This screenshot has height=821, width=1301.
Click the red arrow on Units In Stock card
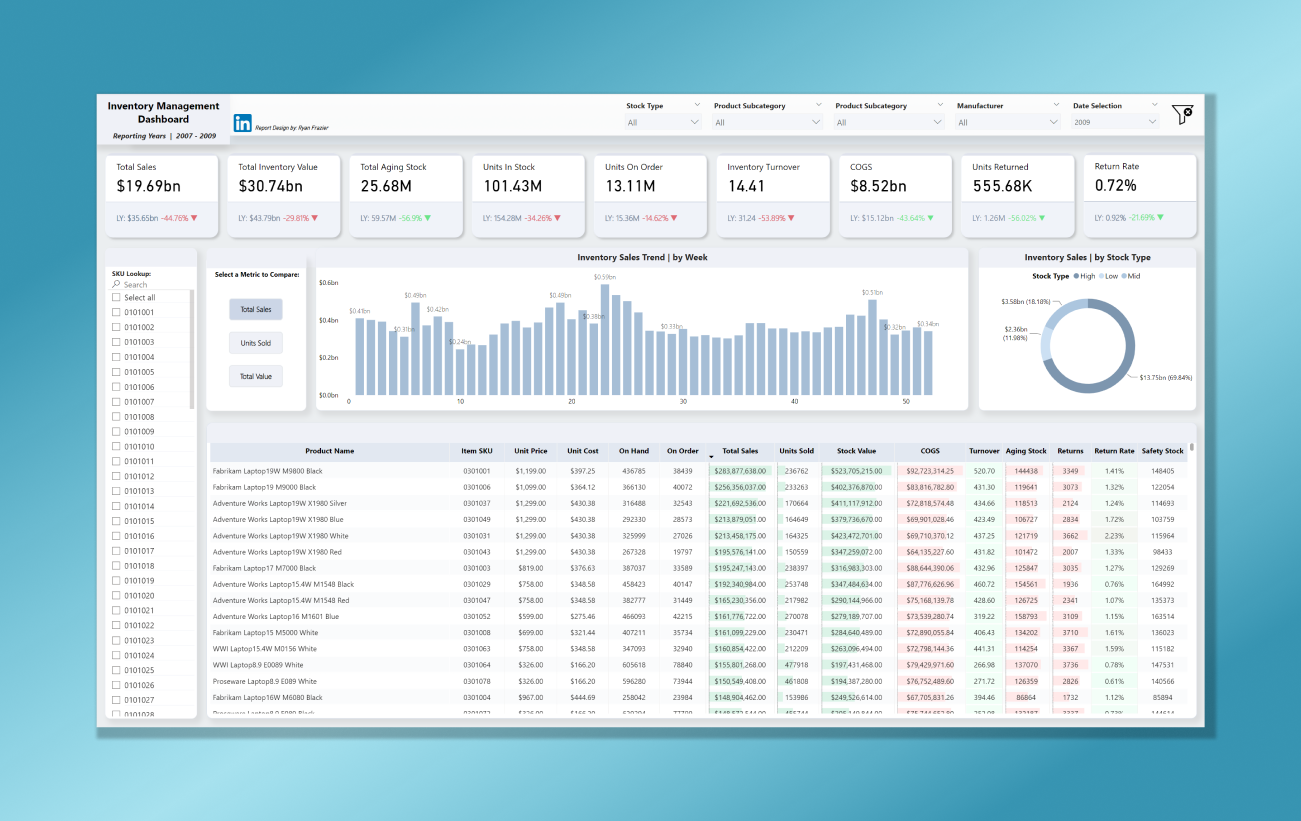[x=556, y=217]
